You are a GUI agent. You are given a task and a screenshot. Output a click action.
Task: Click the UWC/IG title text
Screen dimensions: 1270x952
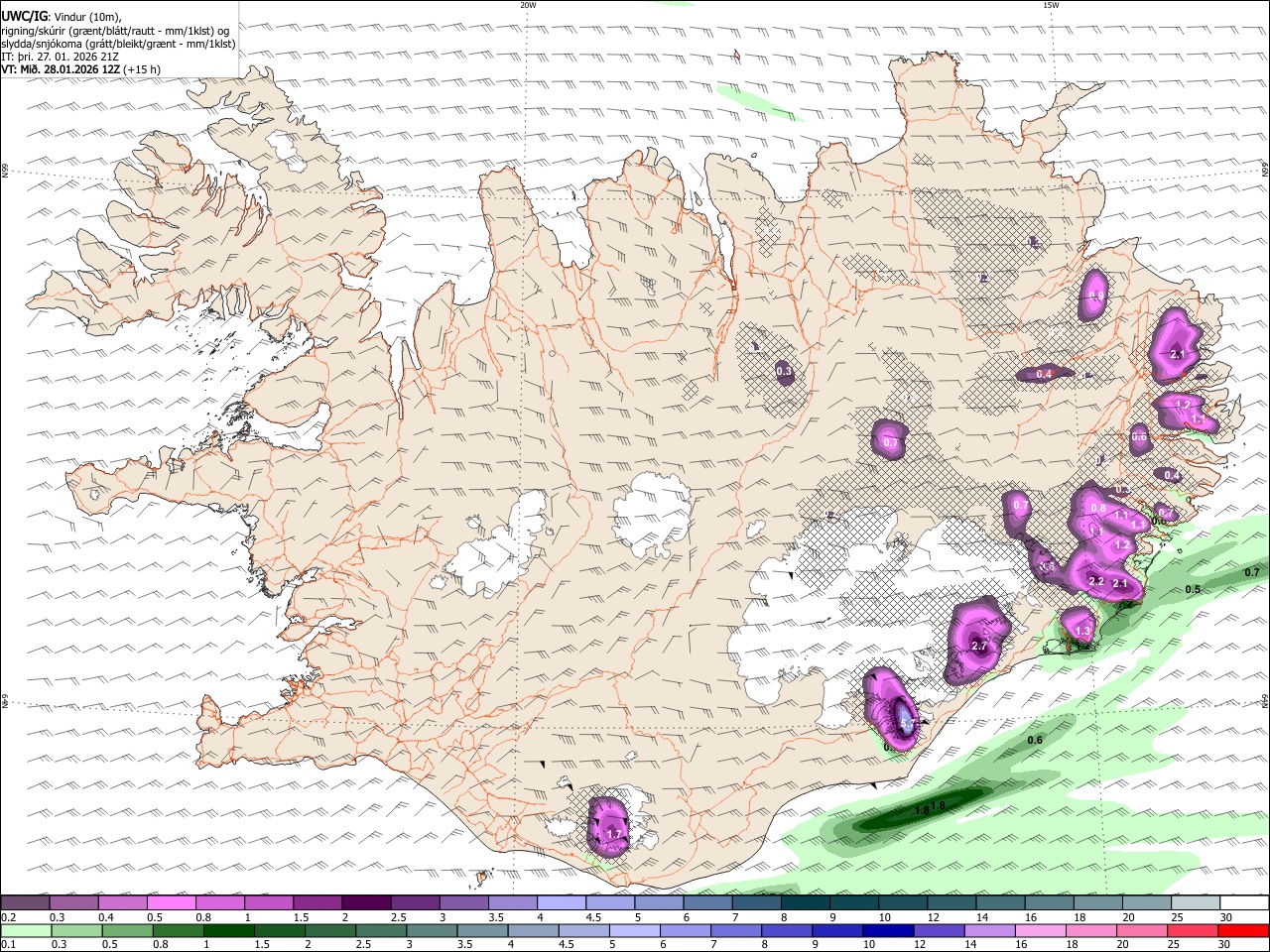click(24, 15)
